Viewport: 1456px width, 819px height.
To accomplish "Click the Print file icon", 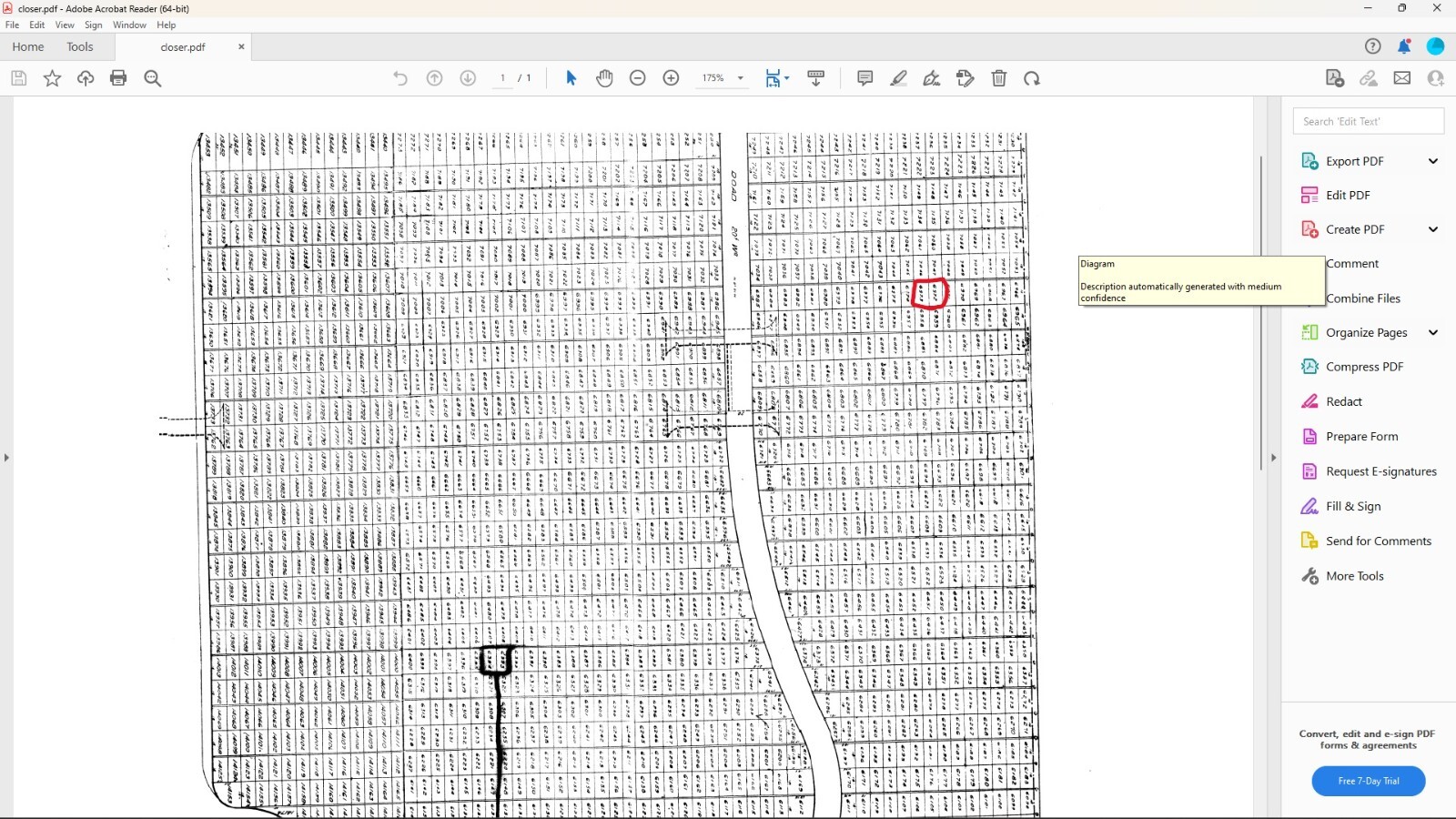I will click(x=118, y=78).
